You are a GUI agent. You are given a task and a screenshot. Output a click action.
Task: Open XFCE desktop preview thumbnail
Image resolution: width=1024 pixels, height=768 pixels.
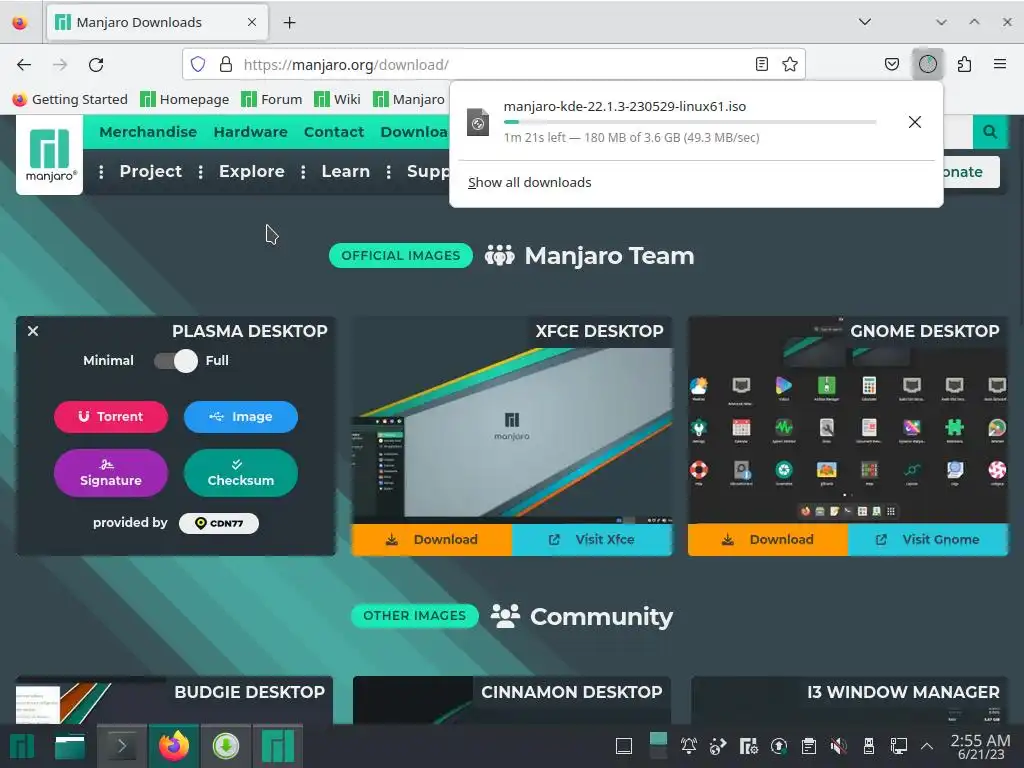pos(512,436)
